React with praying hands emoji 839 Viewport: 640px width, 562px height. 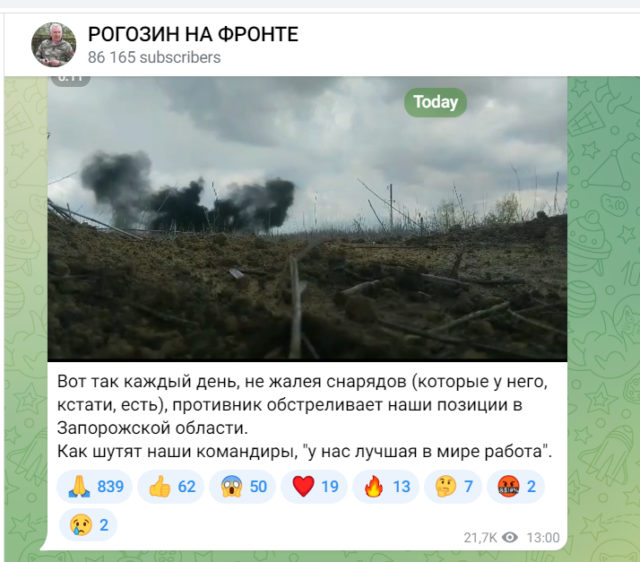click(x=95, y=486)
